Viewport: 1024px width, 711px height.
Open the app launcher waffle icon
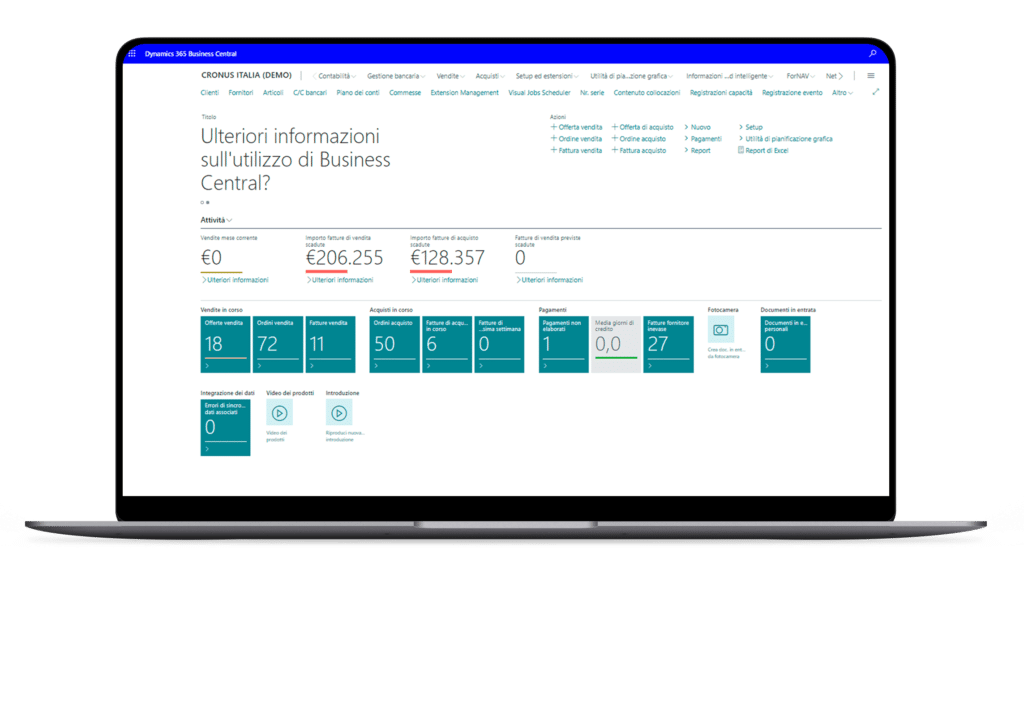pos(132,53)
